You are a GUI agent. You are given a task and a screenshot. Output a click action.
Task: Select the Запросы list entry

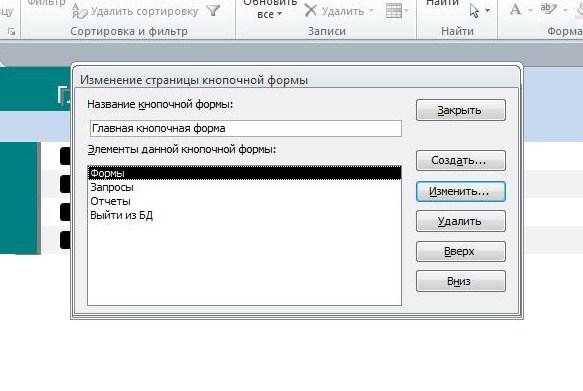pyautogui.click(x=245, y=187)
